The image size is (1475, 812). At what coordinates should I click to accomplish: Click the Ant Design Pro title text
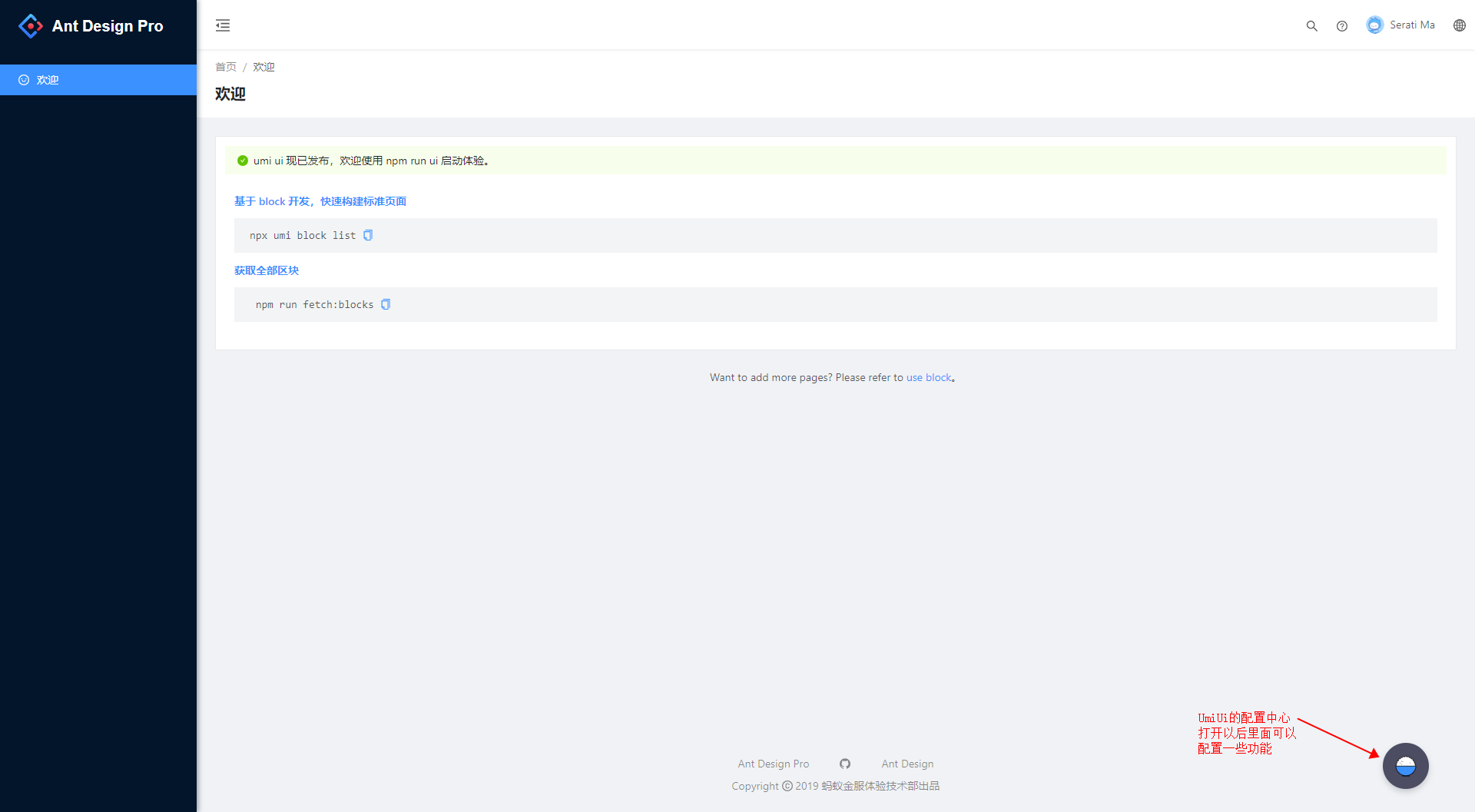tap(108, 26)
